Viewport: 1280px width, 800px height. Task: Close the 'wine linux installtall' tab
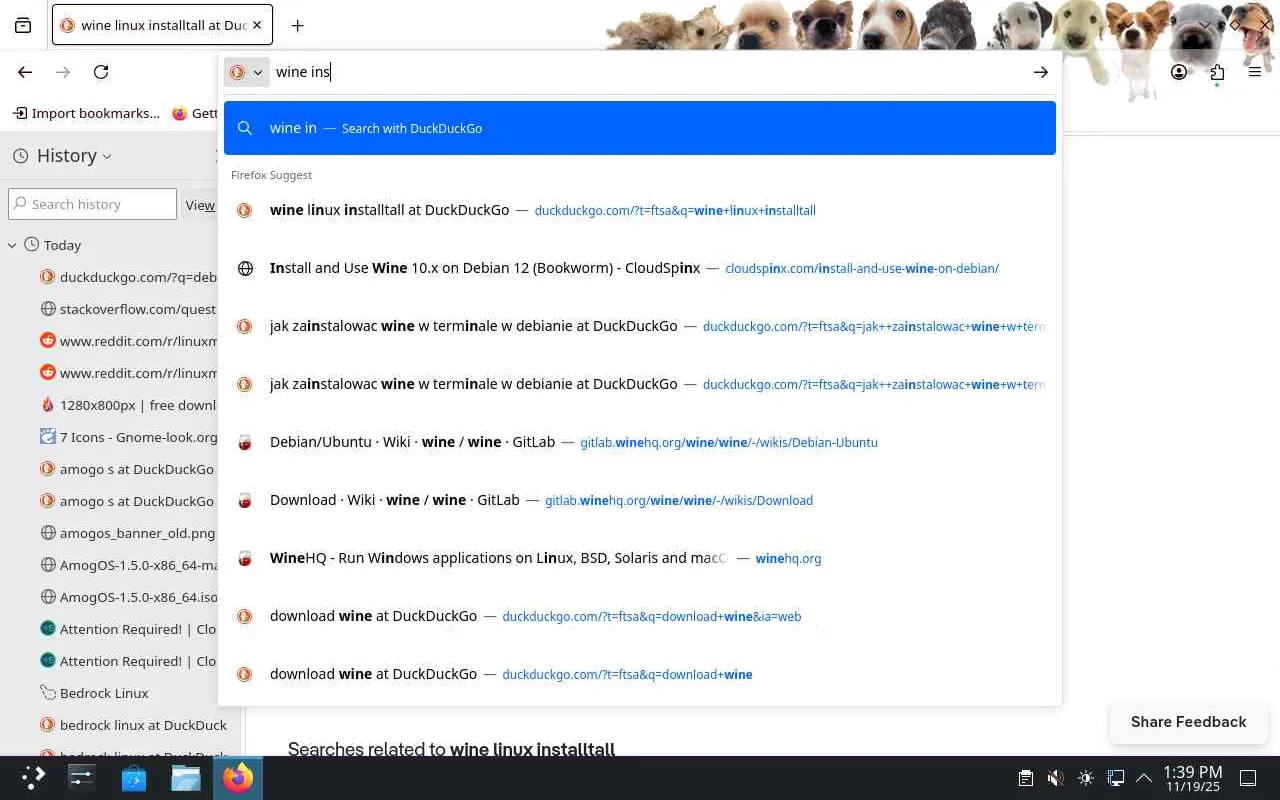point(257,25)
